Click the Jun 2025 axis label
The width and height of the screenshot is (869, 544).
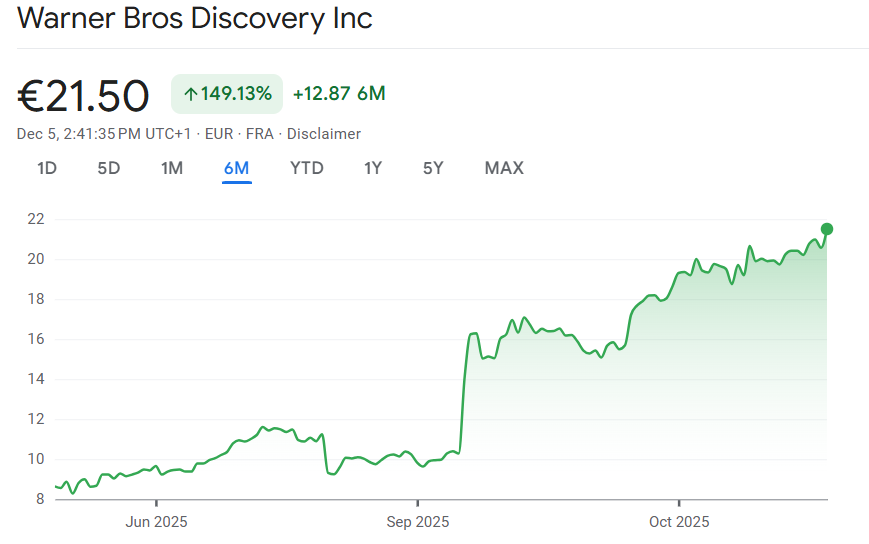(156, 522)
